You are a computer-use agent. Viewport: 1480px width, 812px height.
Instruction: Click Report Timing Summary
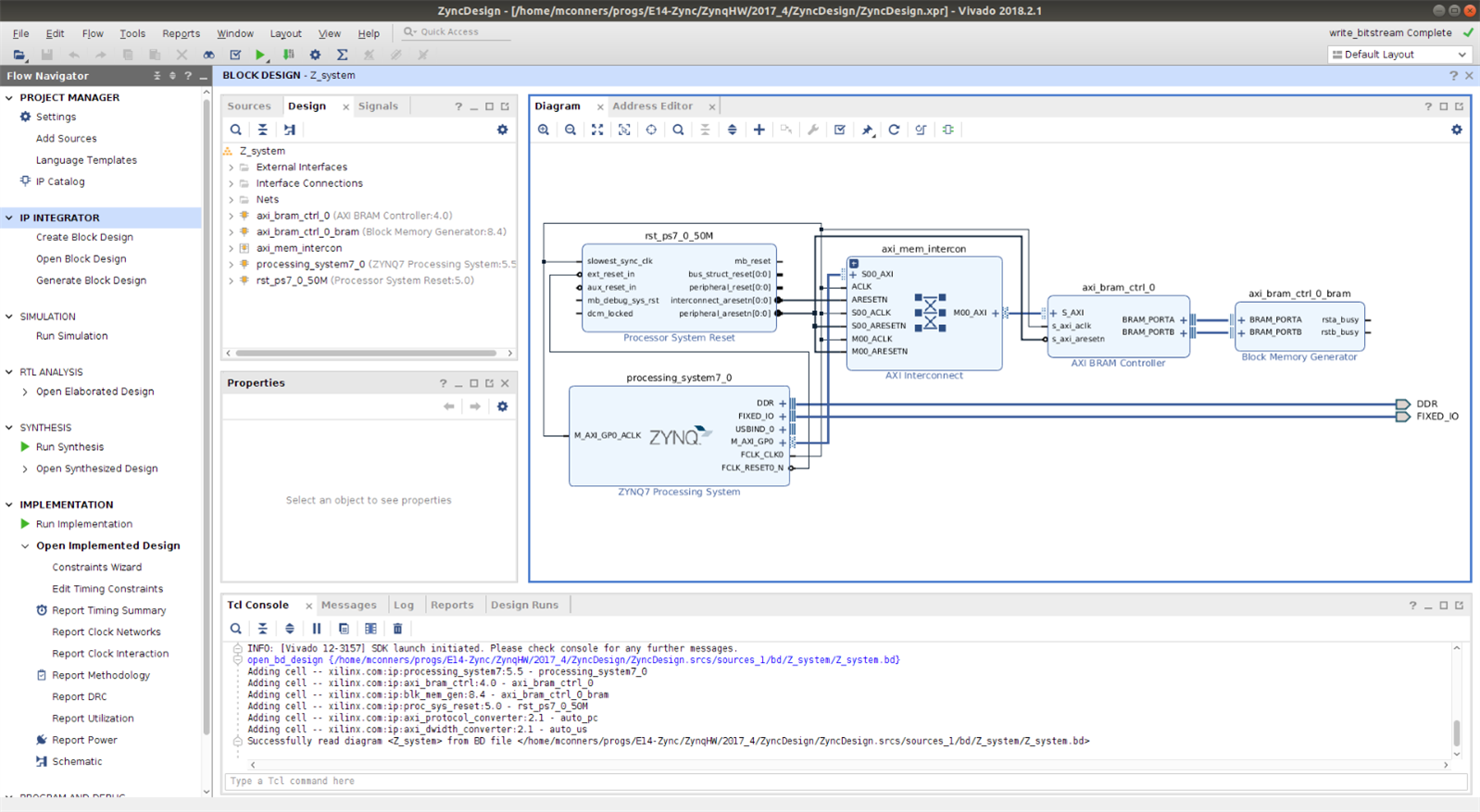point(109,611)
